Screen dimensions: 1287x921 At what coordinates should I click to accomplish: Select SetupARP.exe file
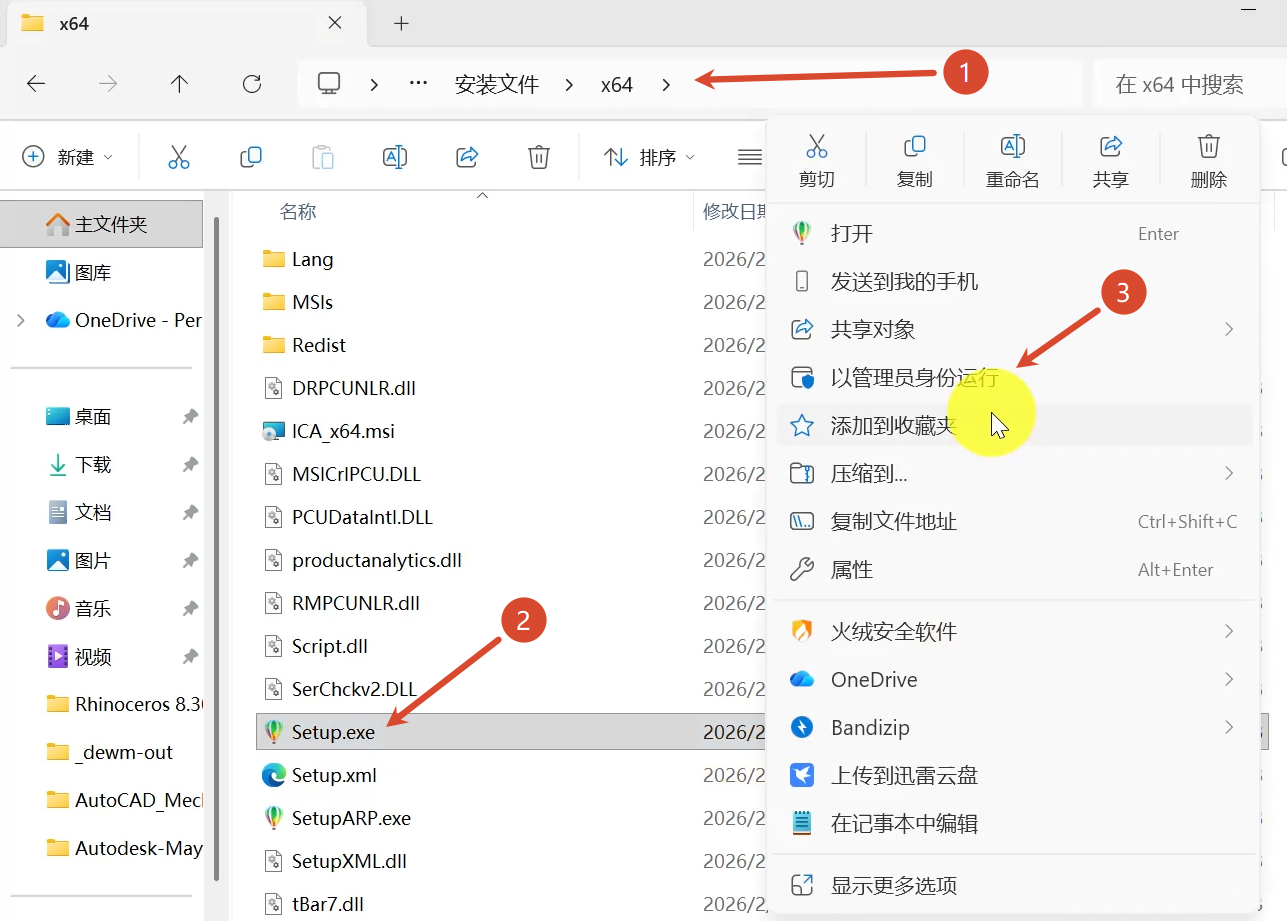tap(336, 818)
